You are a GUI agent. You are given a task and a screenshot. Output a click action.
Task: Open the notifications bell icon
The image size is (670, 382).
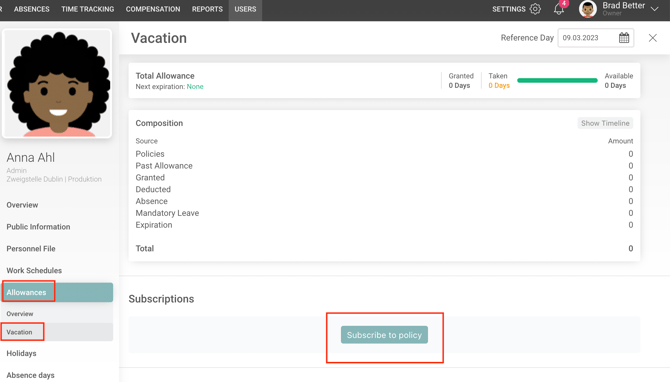[559, 9]
